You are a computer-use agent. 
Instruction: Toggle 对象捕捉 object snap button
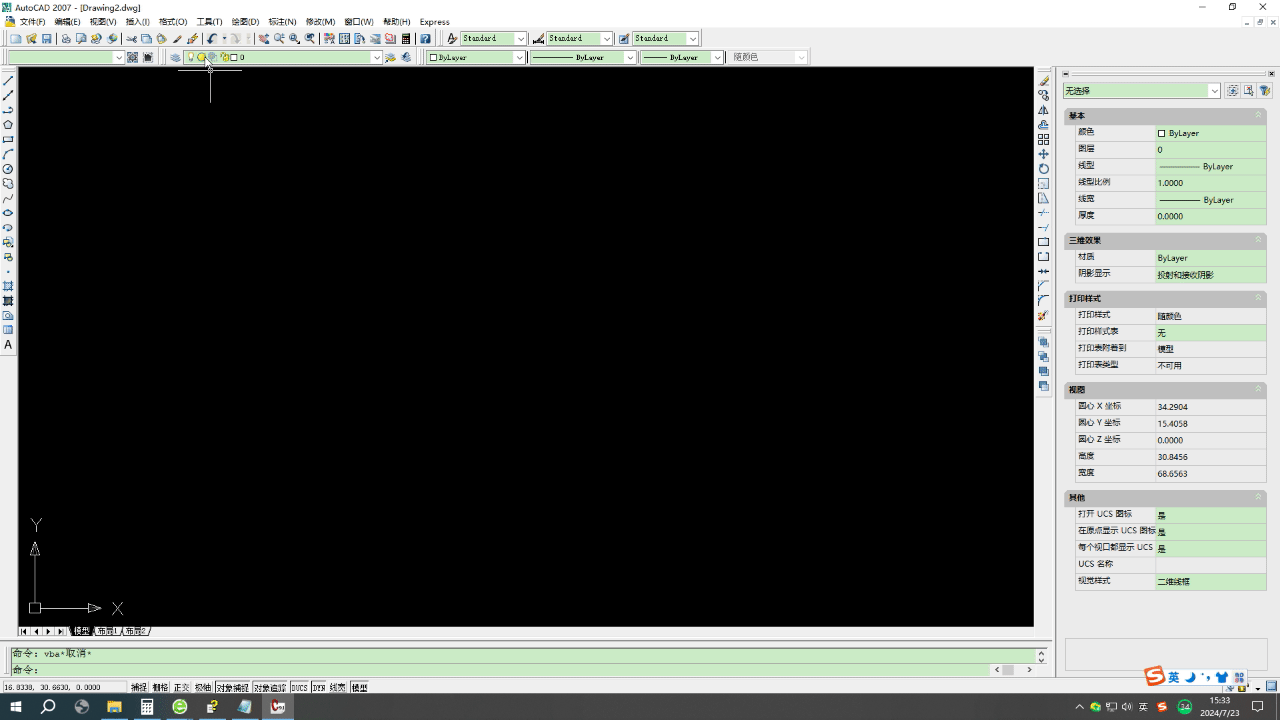point(232,688)
